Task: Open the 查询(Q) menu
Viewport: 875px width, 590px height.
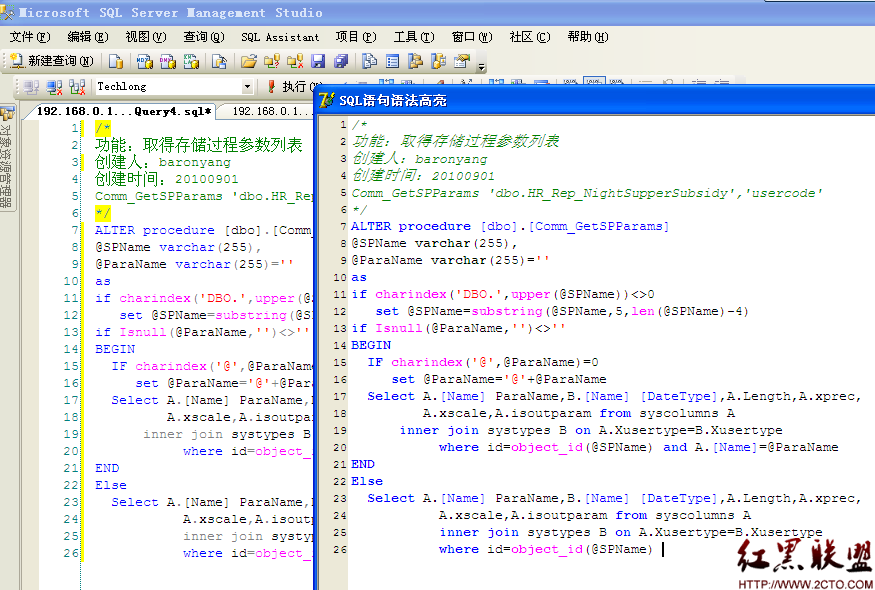Action: click(204, 37)
